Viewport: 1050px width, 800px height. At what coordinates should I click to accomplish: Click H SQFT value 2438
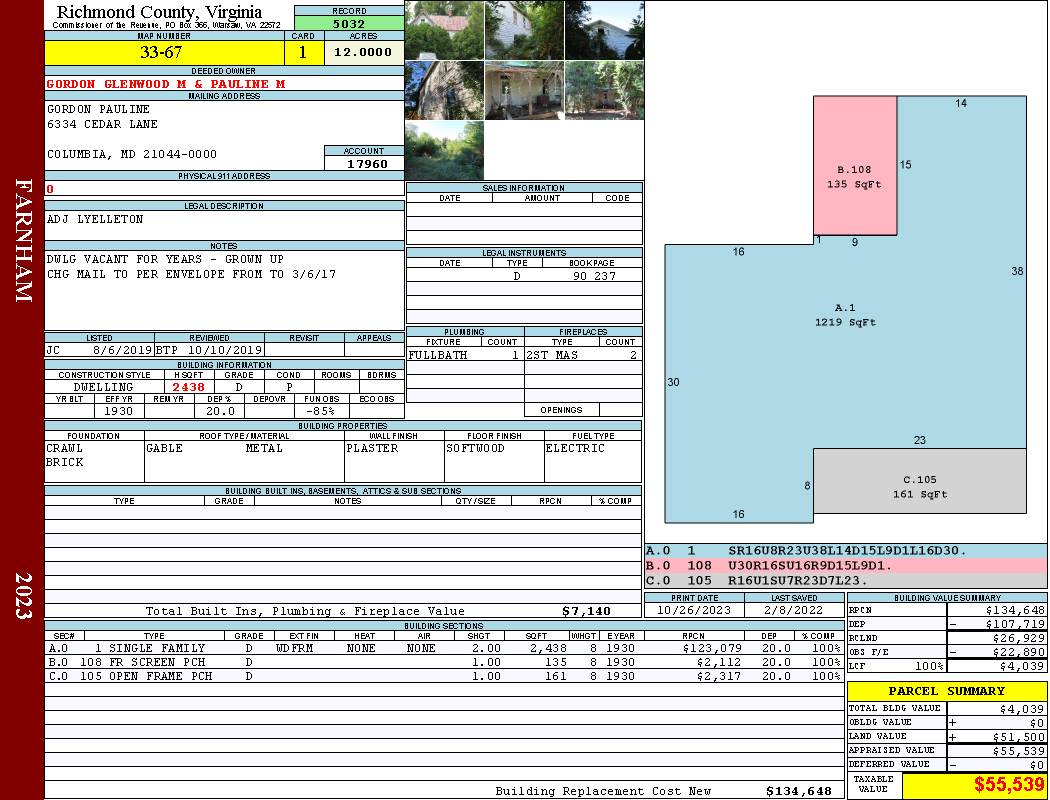click(188, 387)
